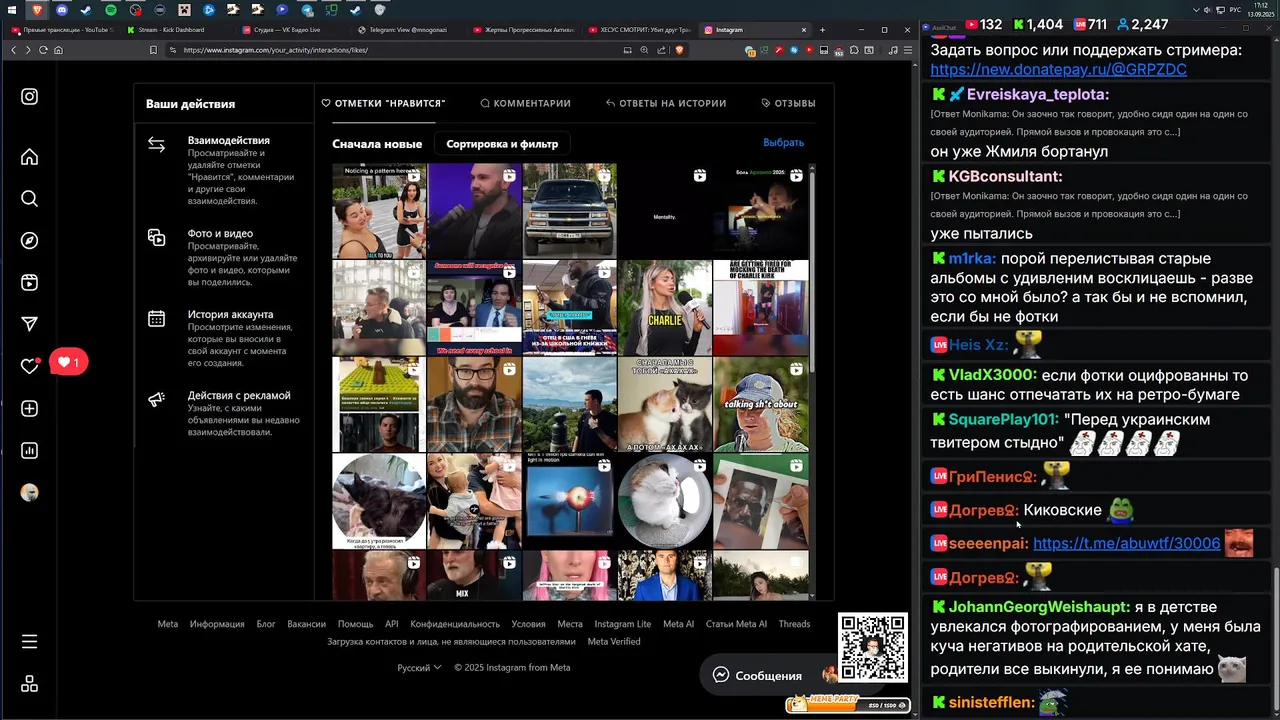This screenshot has width=1280, height=720.
Task: Switch to ОТМЕТКИ "НРАВИТСЯ" tab
Action: (383, 103)
